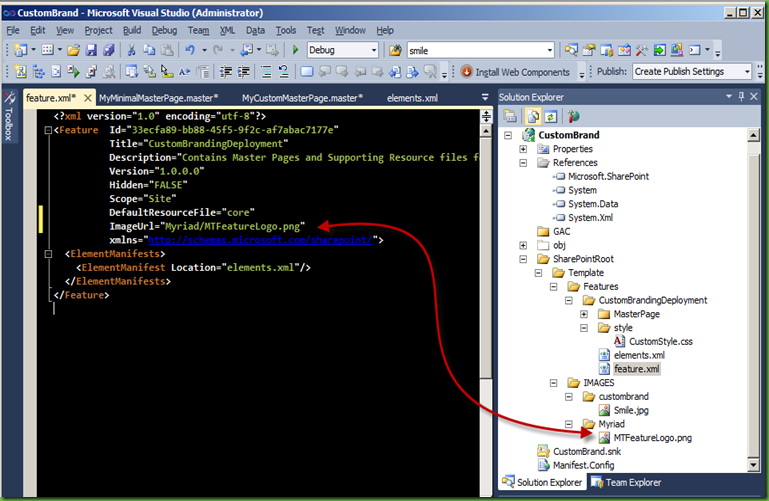Open the schemas.microsoft.com/sharepoint link
769x501 pixels.
(260, 240)
